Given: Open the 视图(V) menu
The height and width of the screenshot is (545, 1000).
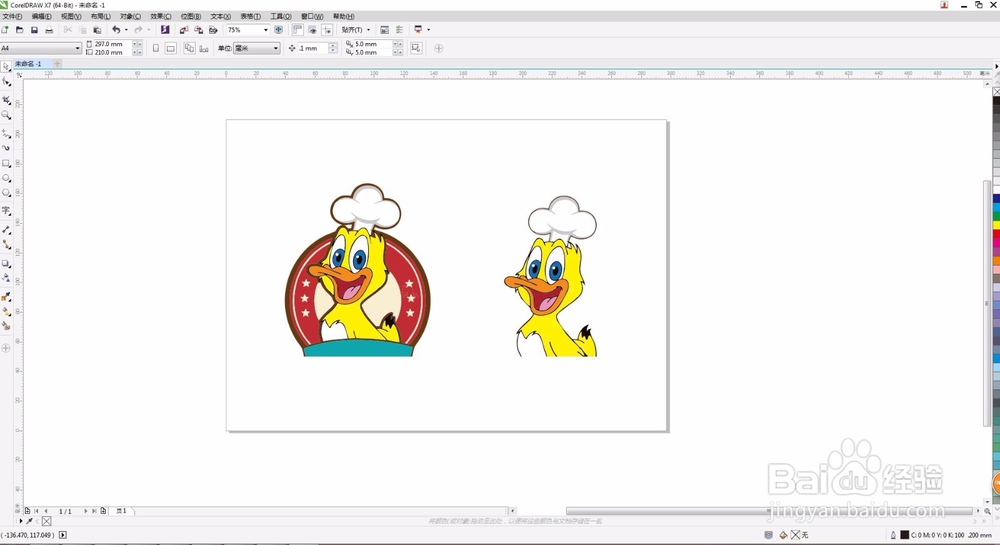Looking at the screenshot, I should click(x=71, y=17).
